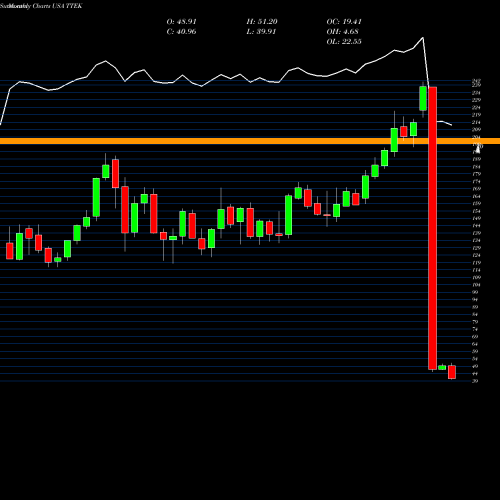Viewport: 500px width, 500px height.
Task: Click the thick orange horizontal level line
Action: [x=250, y=141]
